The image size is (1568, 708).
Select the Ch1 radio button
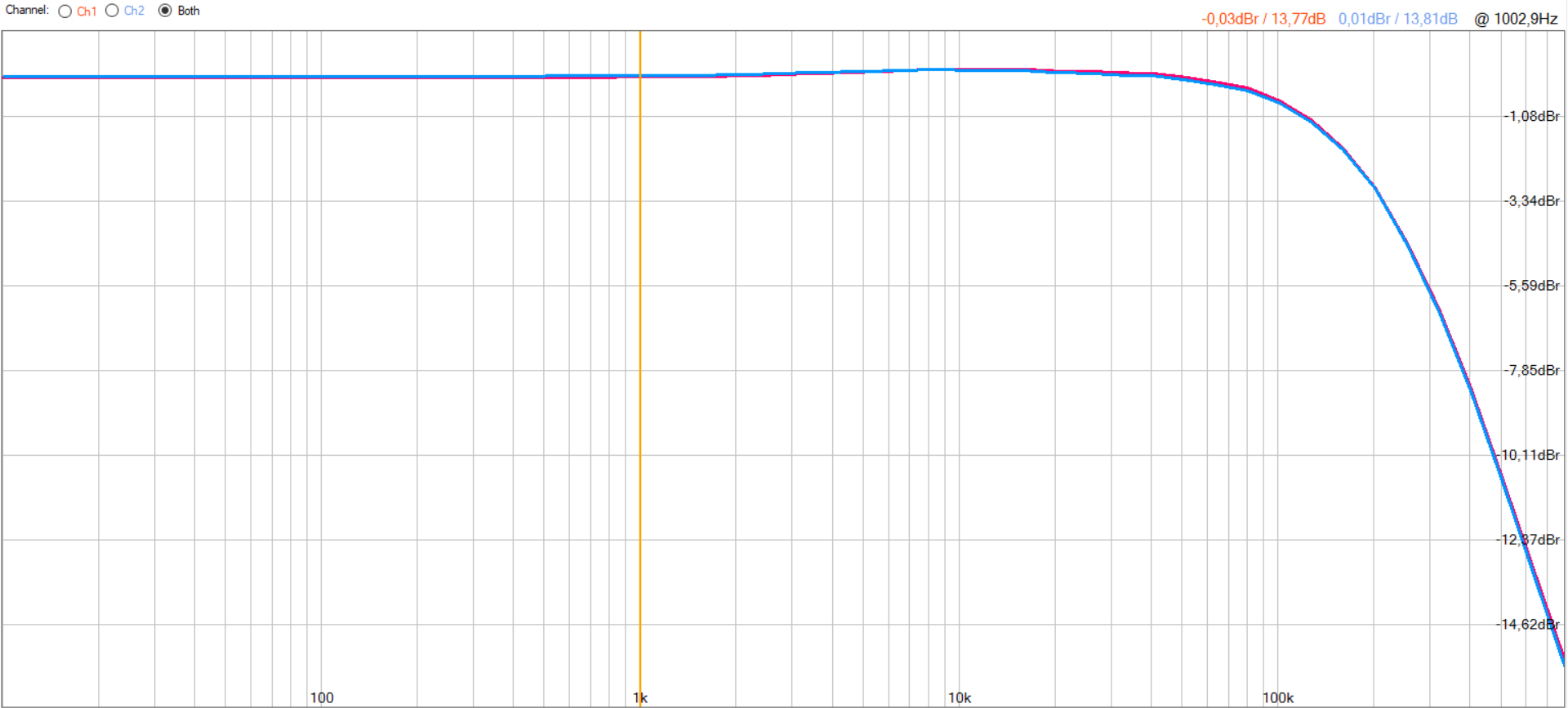tap(65, 11)
